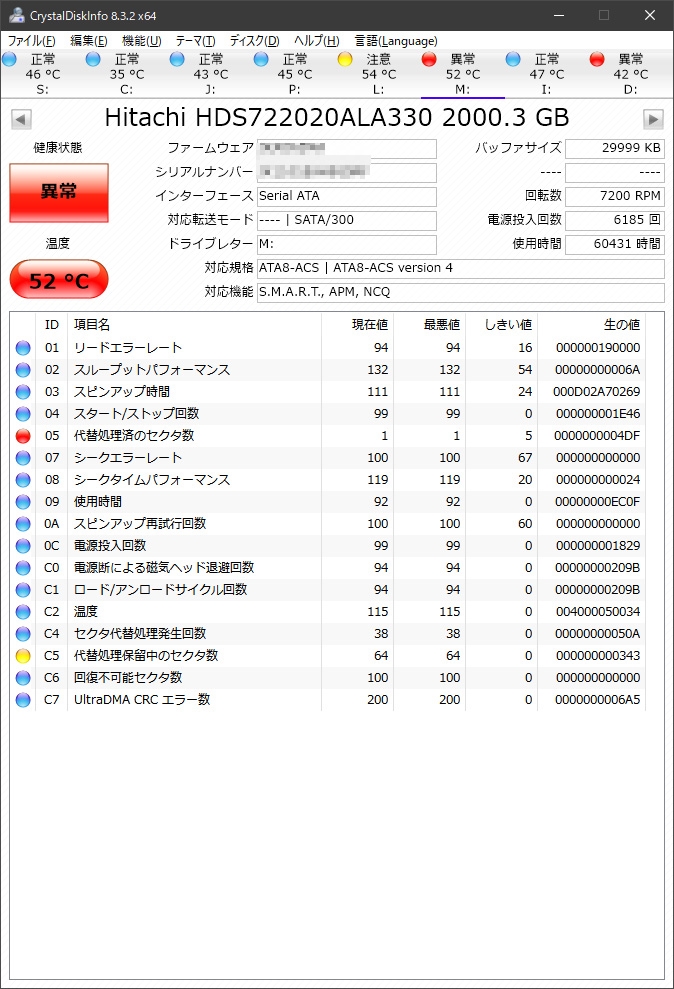Click yellow orb for C5 代替処理保留中のセクタ数
The height and width of the screenshot is (989, 674).
click(23, 656)
